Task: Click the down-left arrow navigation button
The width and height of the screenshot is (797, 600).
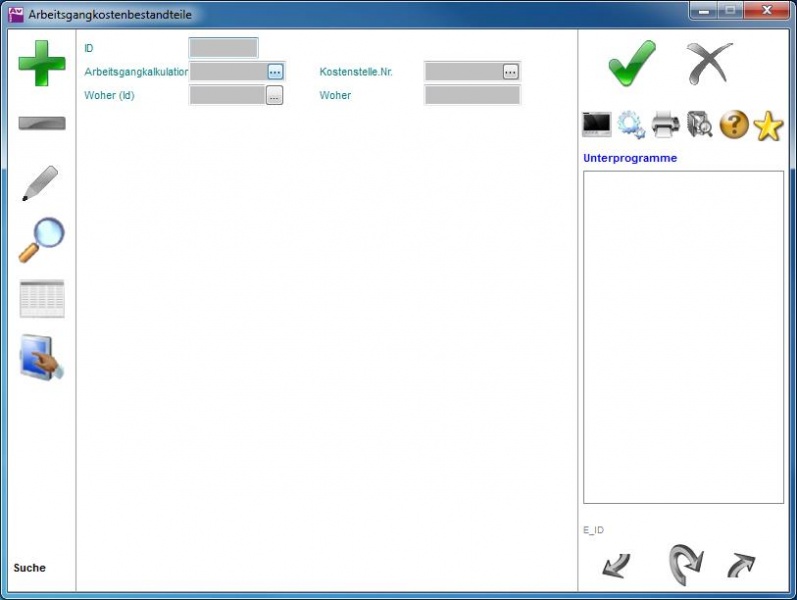Action: [616, 566]
